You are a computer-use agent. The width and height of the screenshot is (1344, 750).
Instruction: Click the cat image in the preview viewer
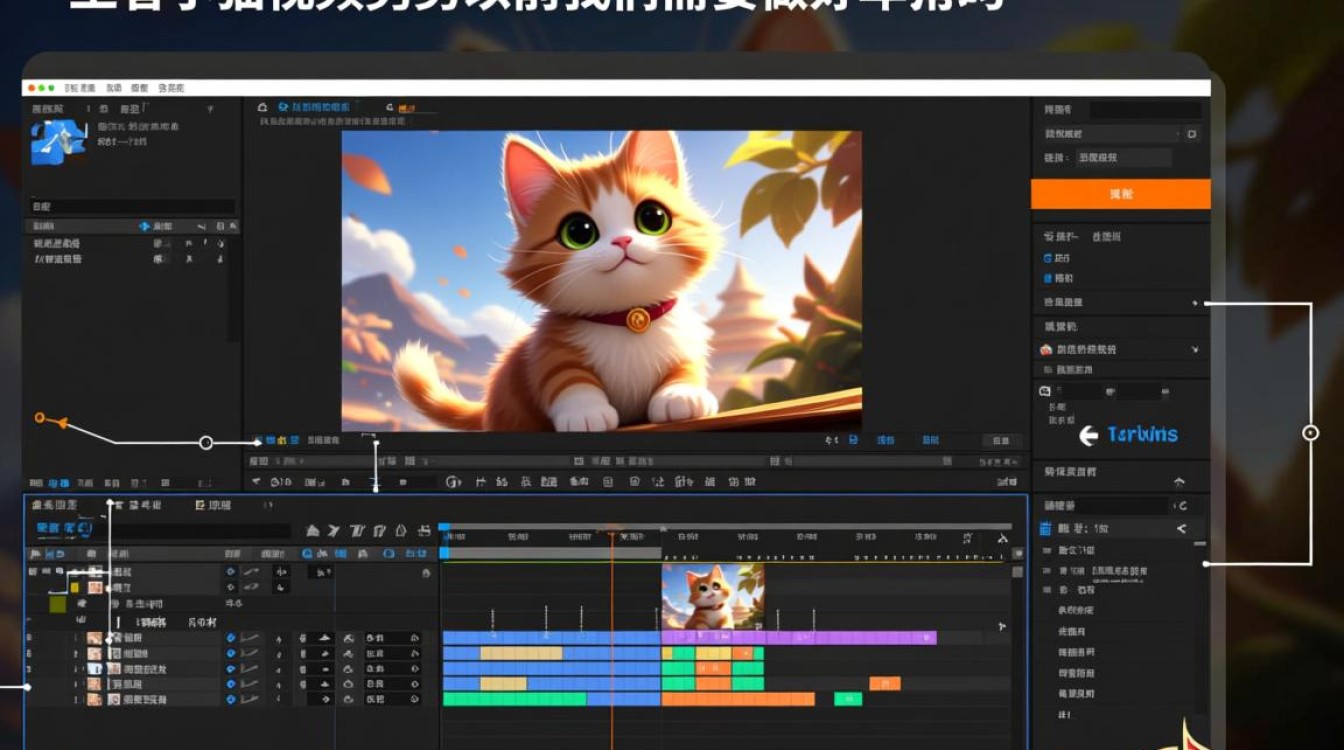(x=601, y=280)
